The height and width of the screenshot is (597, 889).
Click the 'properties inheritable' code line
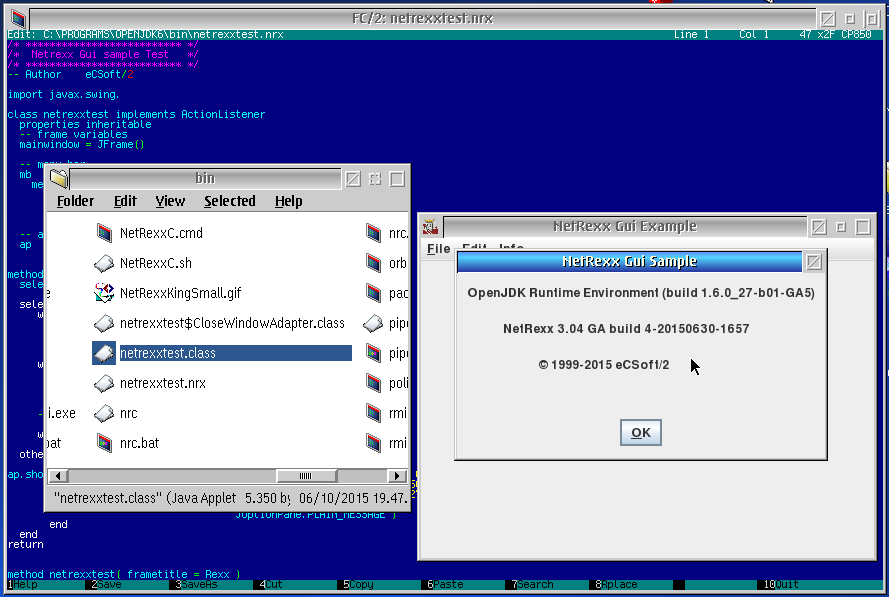pyautogui.click(x=85, y=125)
